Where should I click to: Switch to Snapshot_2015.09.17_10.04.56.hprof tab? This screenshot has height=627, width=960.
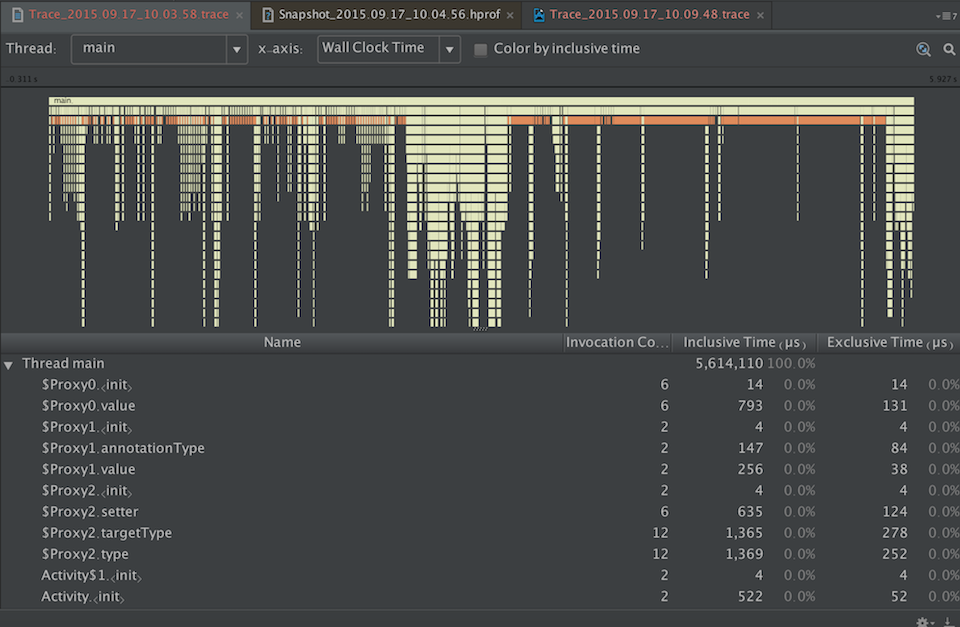(x=389, y=15)
